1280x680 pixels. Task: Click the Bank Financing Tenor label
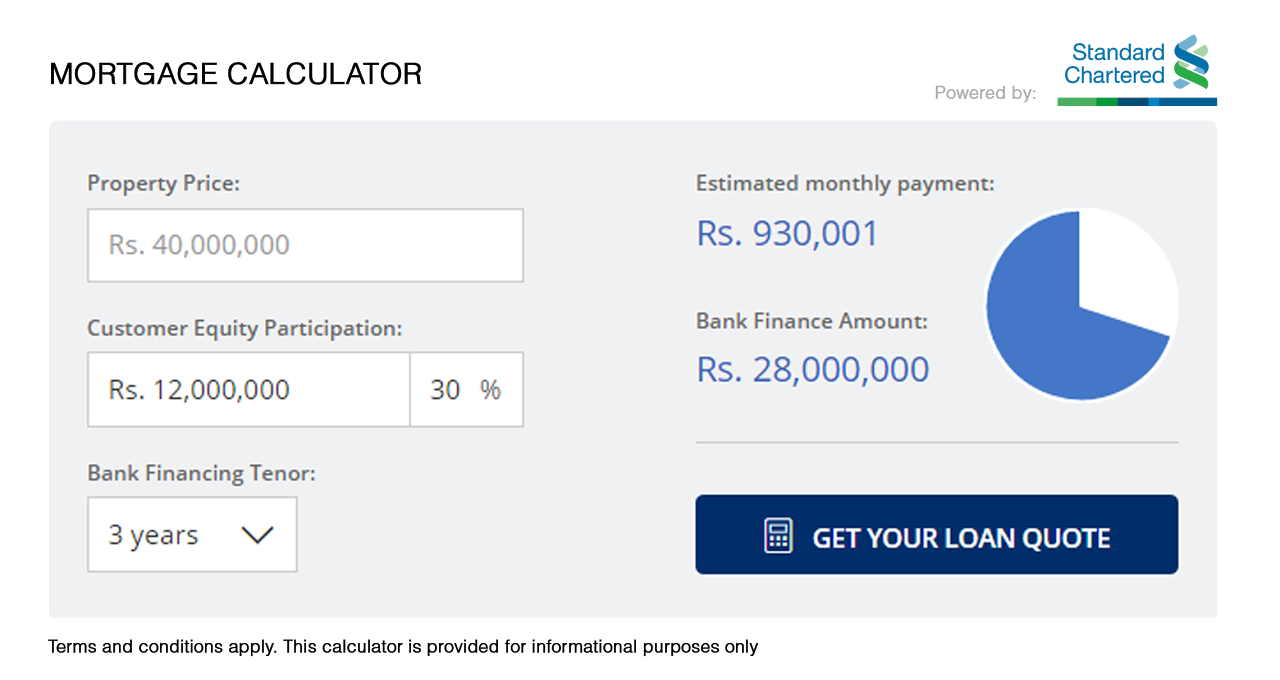[201, 473]
